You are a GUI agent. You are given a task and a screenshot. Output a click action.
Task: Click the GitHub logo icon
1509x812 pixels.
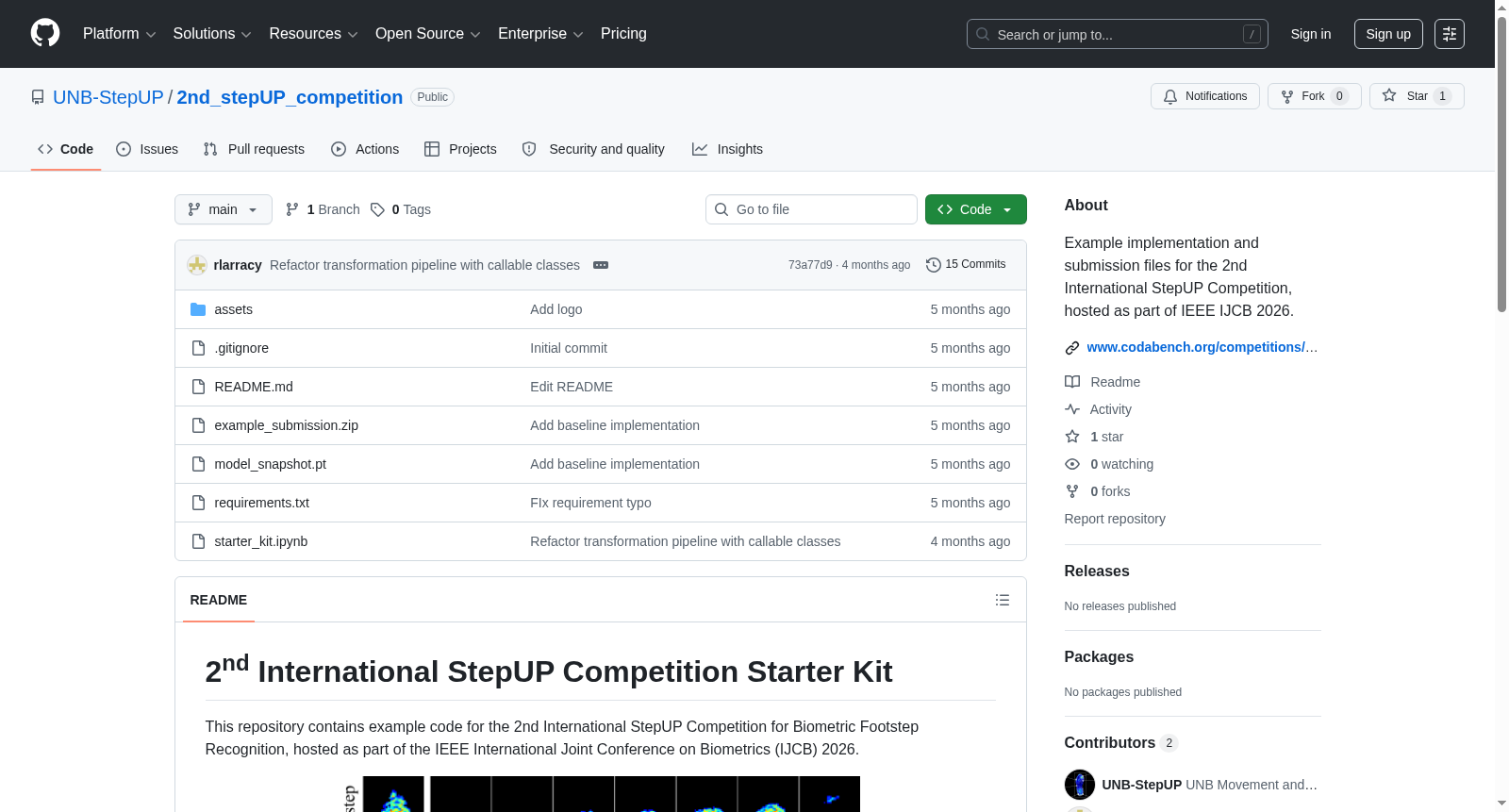45,34
